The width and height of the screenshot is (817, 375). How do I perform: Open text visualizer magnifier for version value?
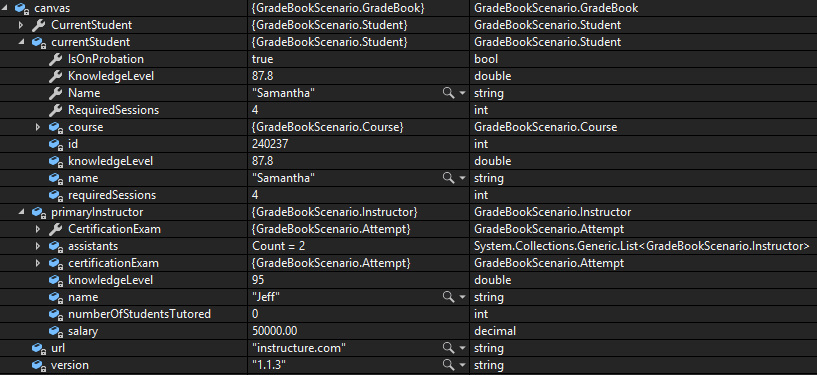pos(448,365)
